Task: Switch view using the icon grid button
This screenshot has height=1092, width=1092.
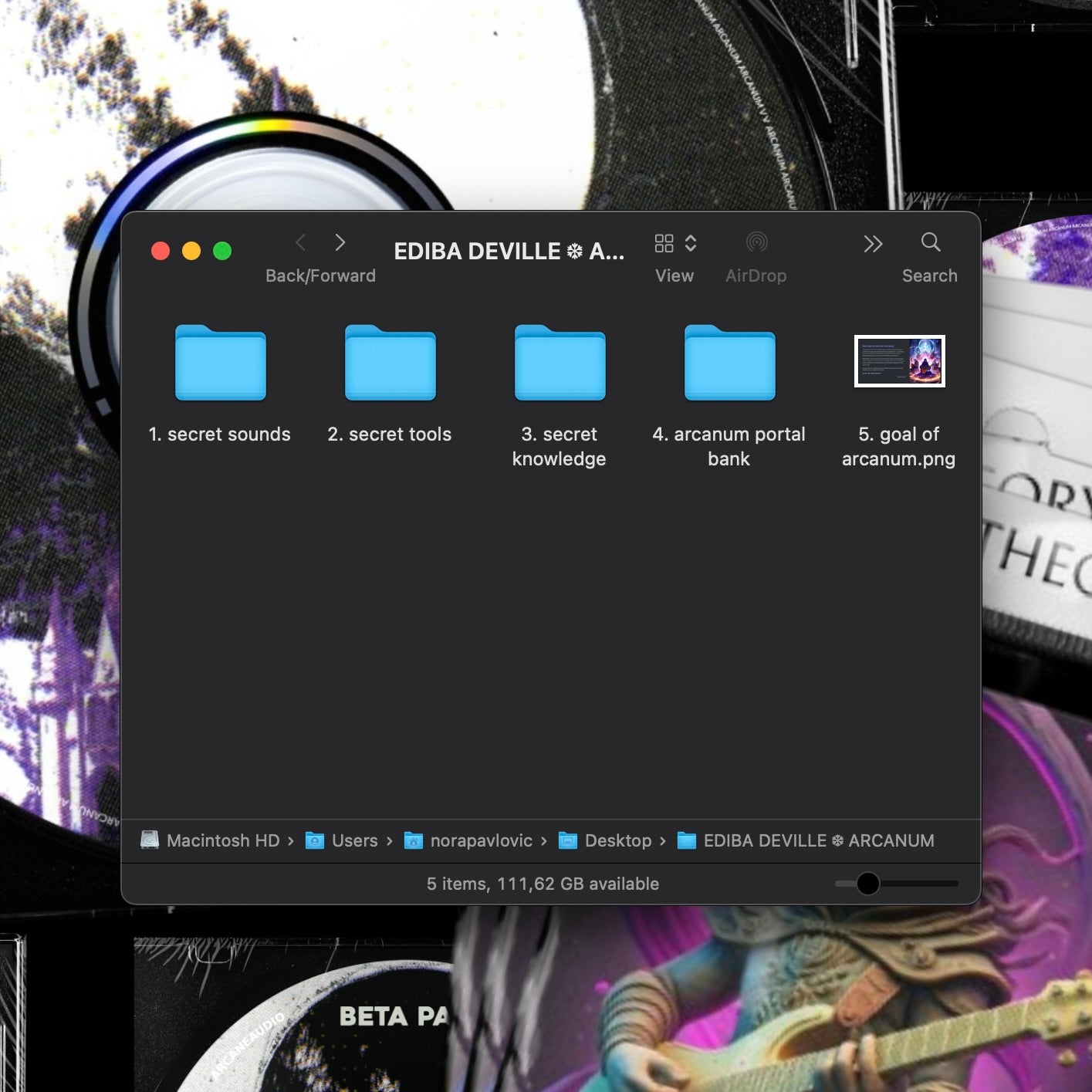Action: pos(664,243)
